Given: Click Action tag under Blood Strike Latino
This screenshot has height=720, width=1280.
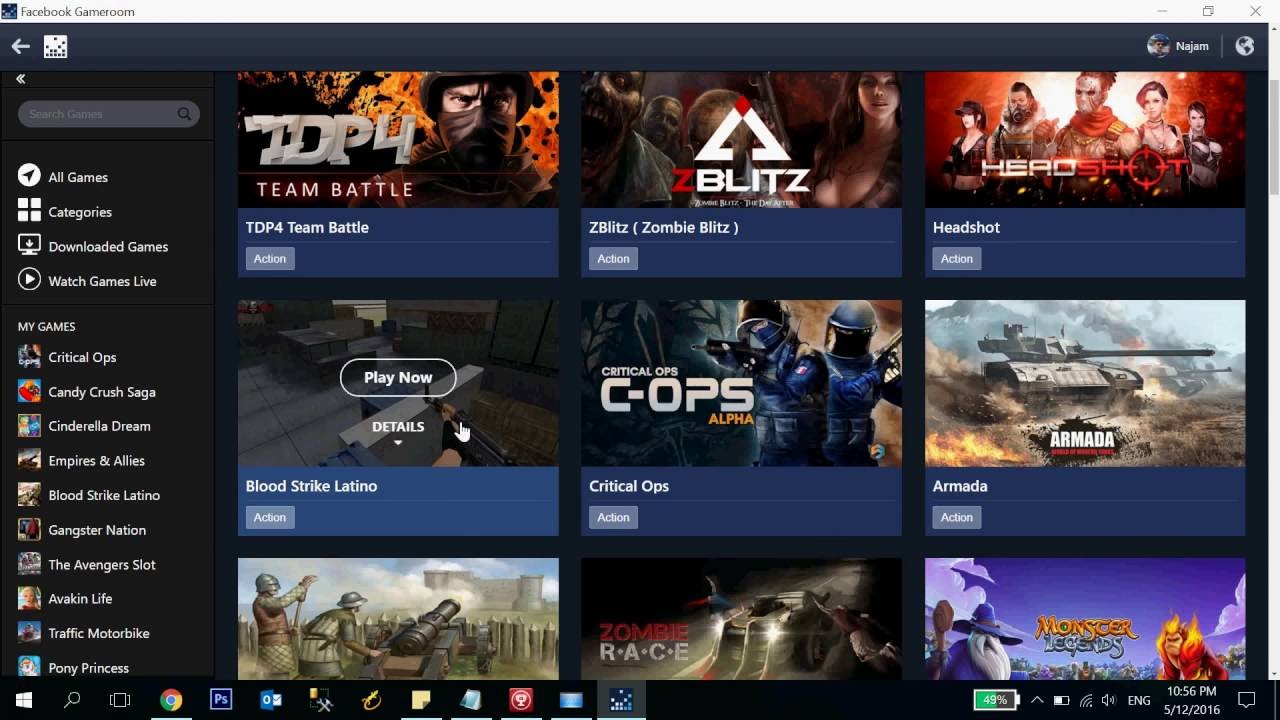Looking at the screenshot, I should 270,517.
